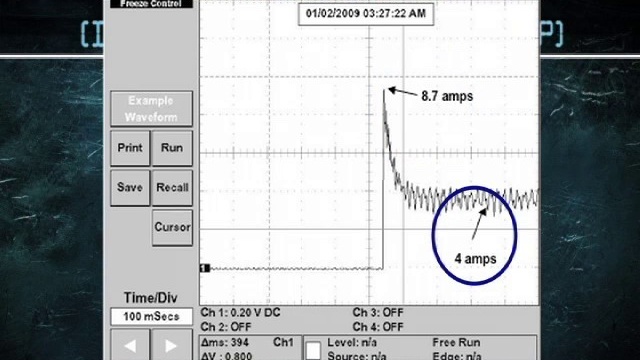The height and width of the screenshot is (360, 640).
Task: Click the ΔV: 0.800 readout
Action: (x=227, y=356)
